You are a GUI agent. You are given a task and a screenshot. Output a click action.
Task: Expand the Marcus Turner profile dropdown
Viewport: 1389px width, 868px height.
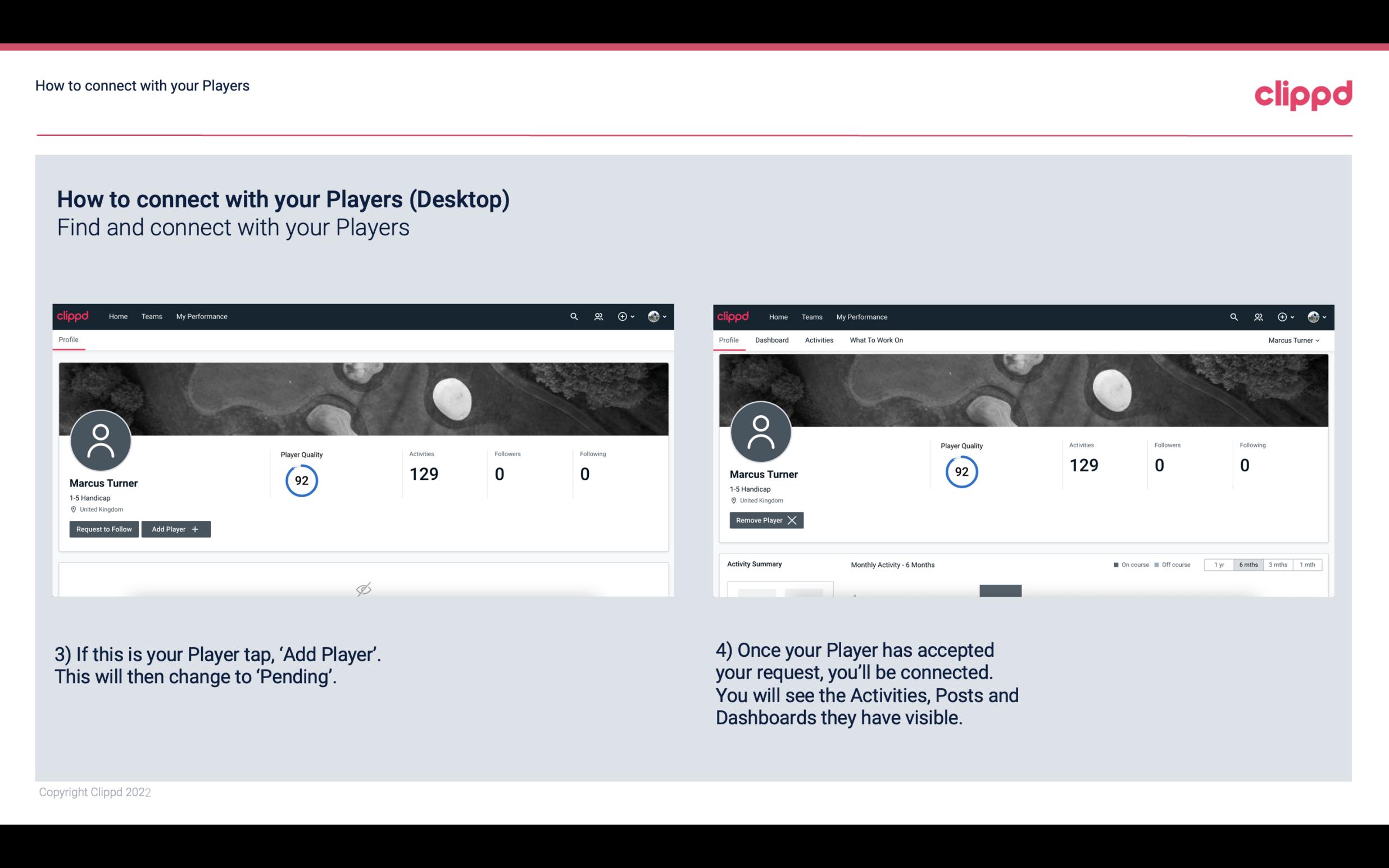(x=1294, y=340)
